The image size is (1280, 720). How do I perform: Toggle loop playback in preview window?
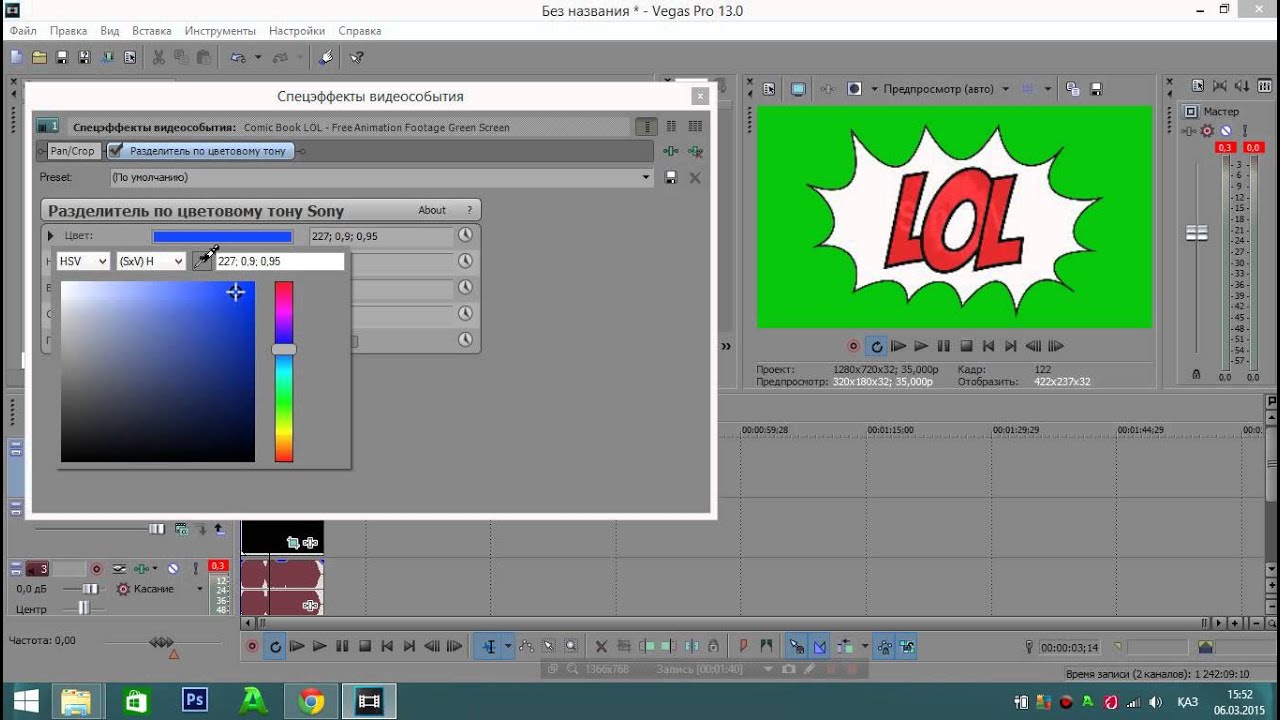coord(877,346)
